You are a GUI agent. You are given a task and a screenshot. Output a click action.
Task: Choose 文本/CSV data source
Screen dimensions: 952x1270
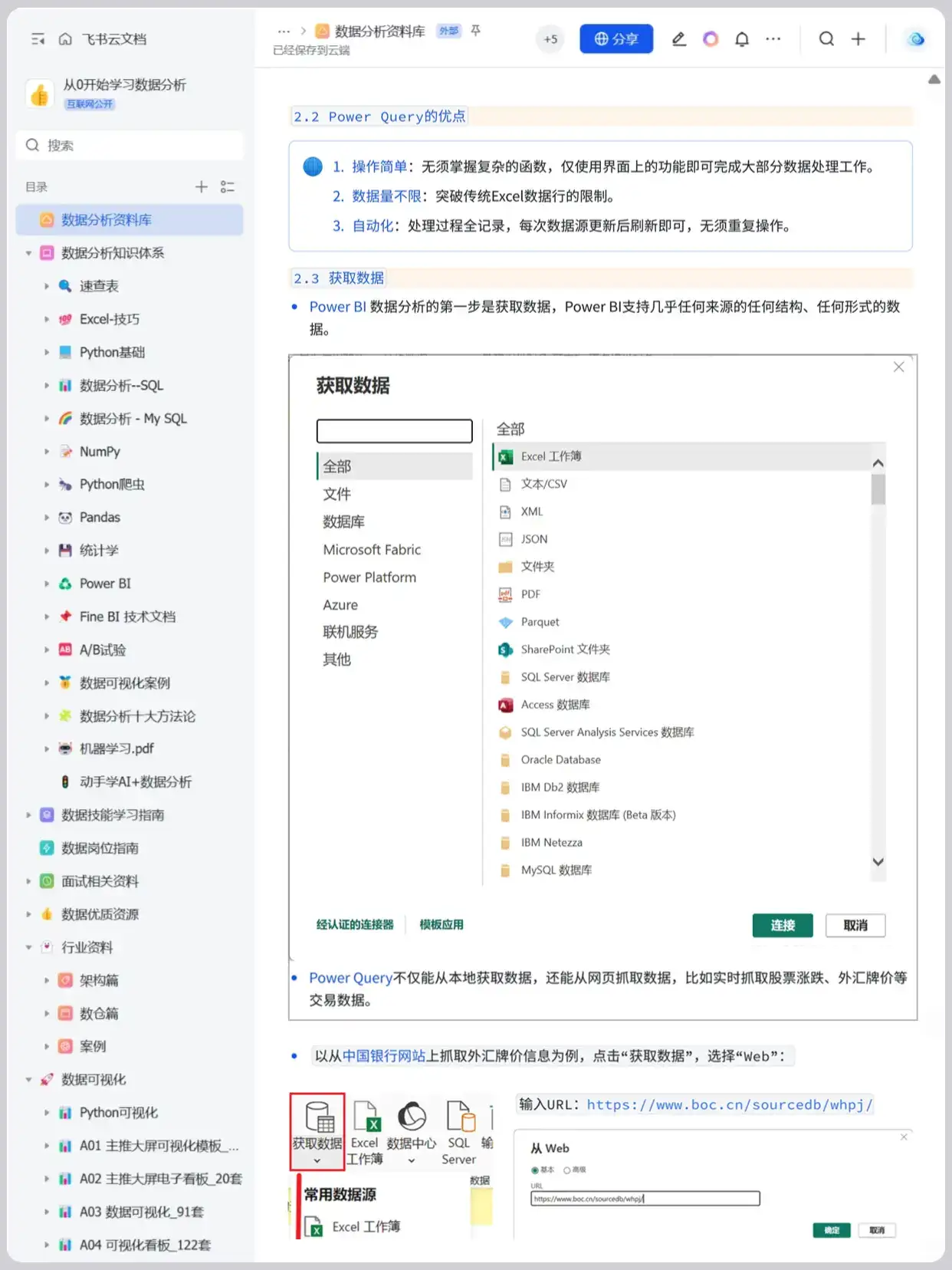[544, 484]
